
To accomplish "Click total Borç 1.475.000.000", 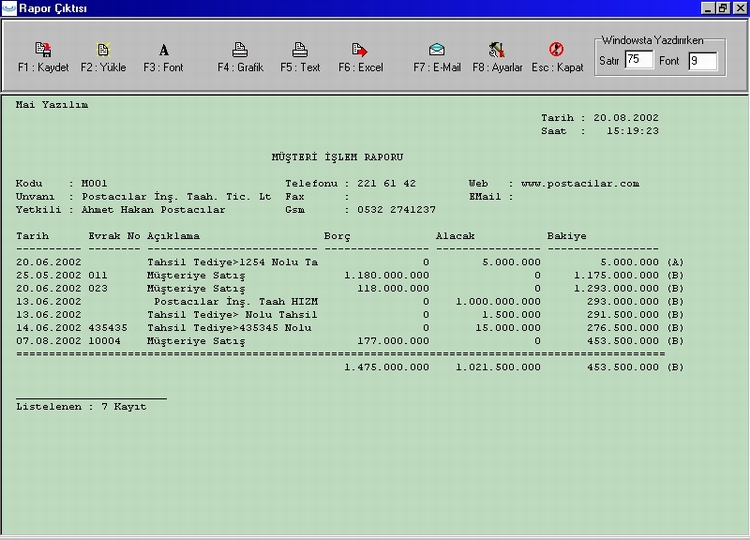I will [386, 367].
